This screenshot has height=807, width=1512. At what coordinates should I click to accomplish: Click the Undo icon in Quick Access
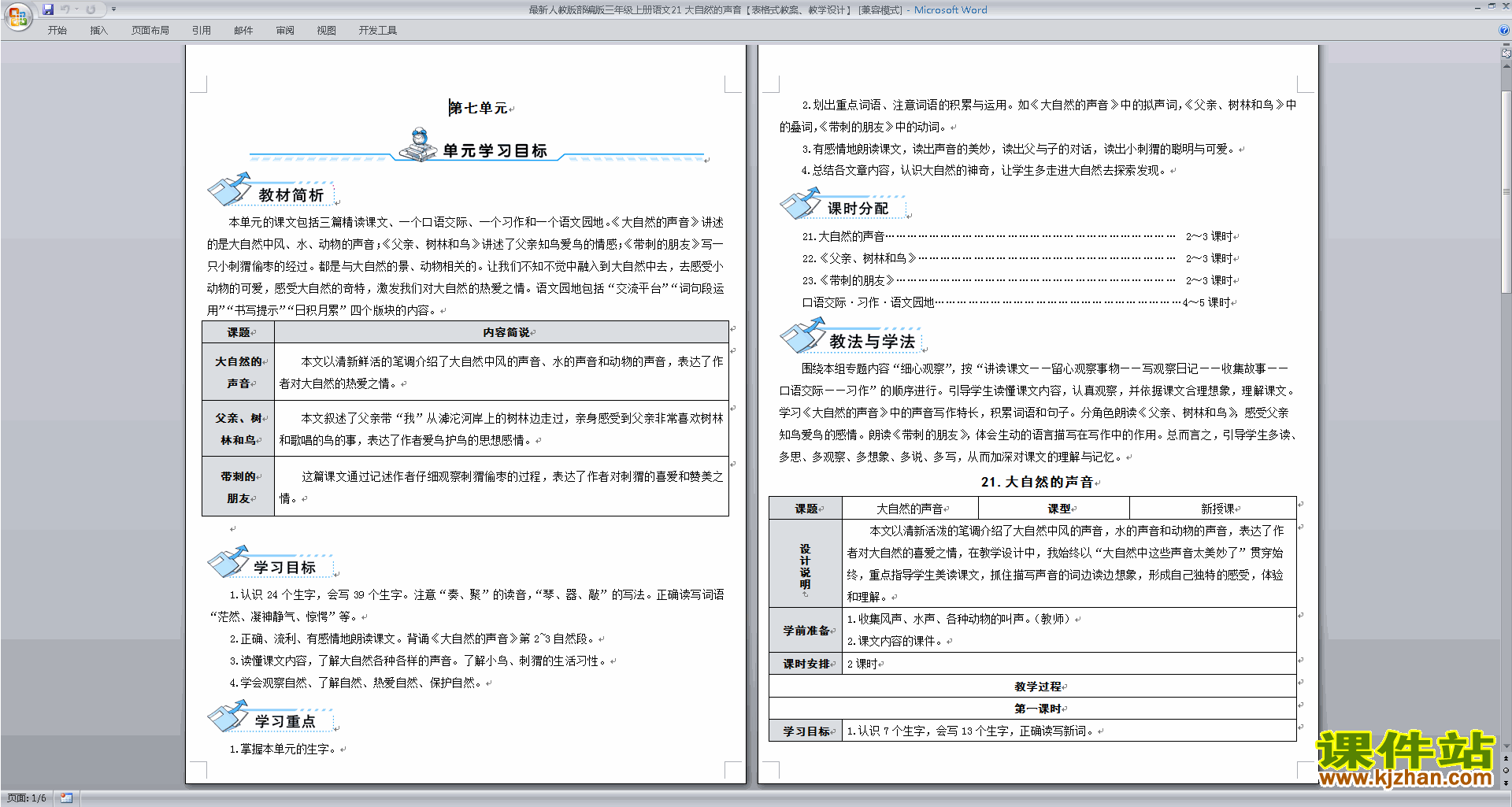click(65, 9)
